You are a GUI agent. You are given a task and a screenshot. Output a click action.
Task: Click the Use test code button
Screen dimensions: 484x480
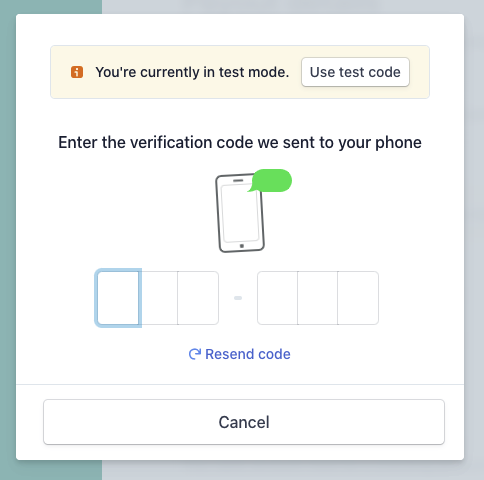355,72
